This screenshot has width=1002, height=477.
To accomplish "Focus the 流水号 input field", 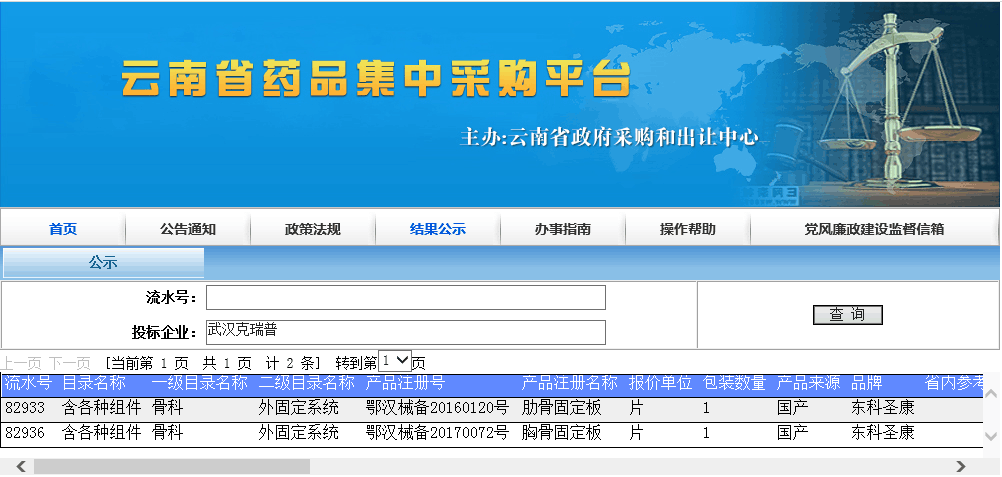I will (x=405, y=298).
